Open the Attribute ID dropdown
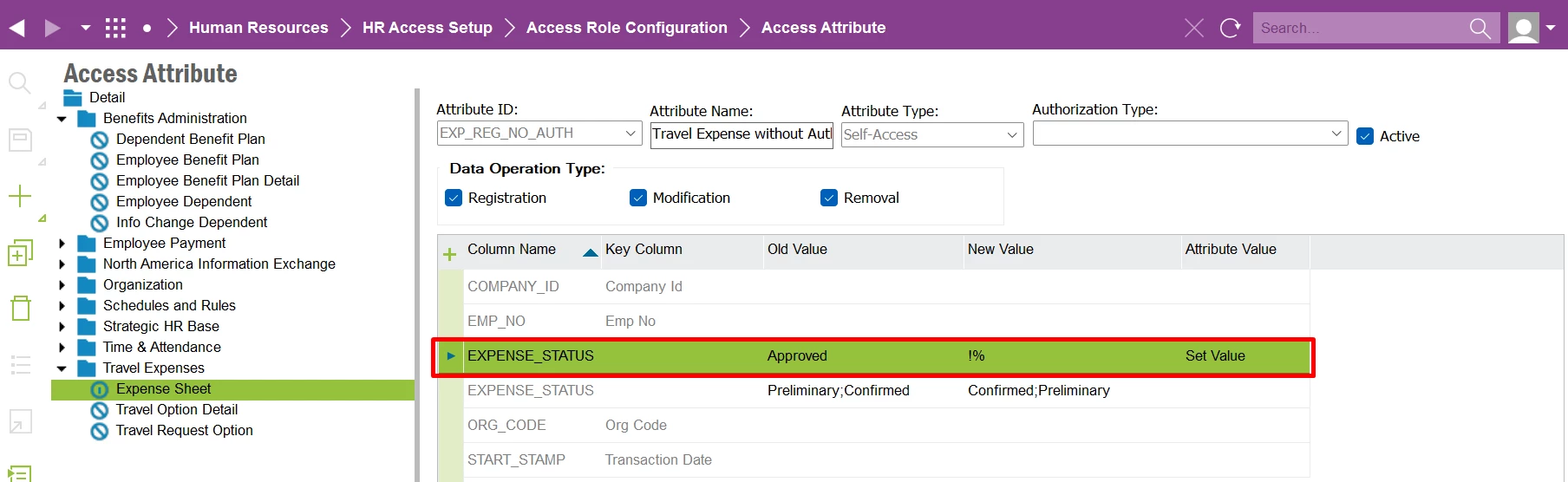 (630, 134)
